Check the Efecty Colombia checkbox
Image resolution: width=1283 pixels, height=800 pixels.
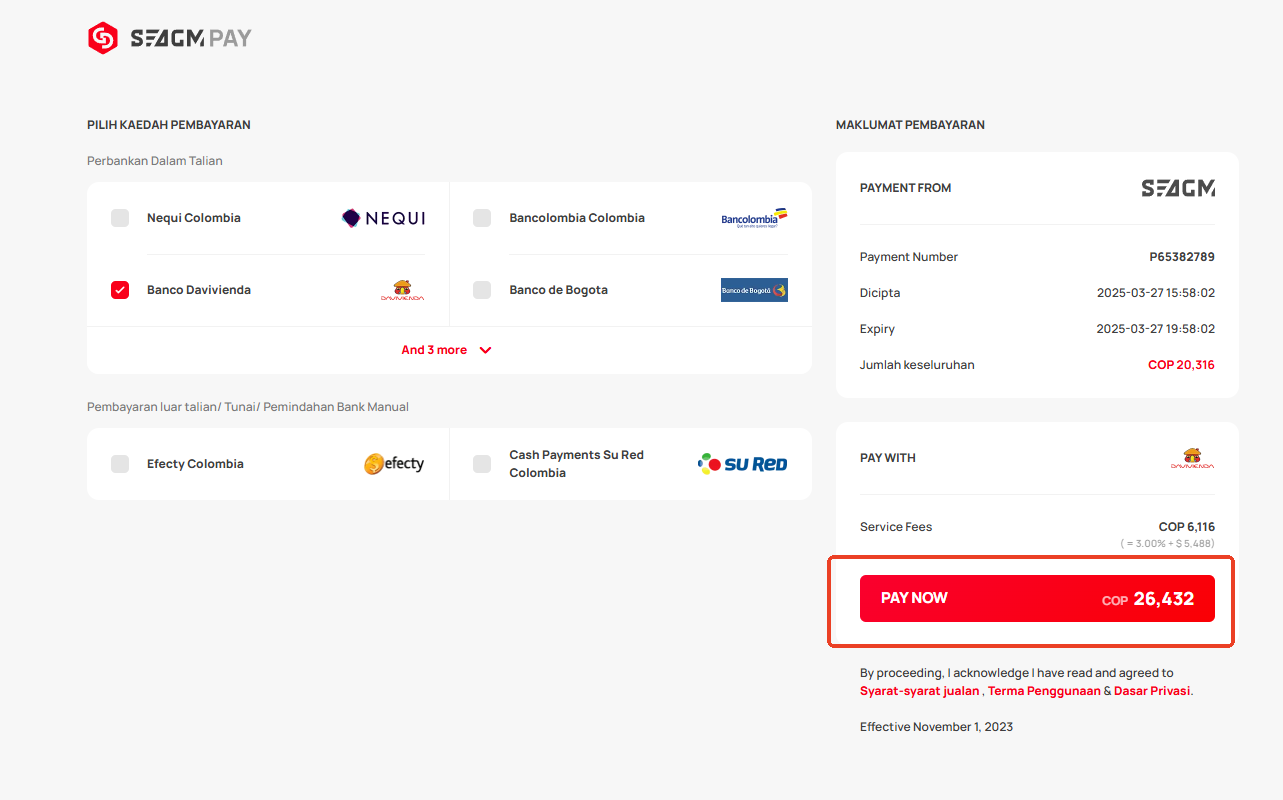(120, 464)
